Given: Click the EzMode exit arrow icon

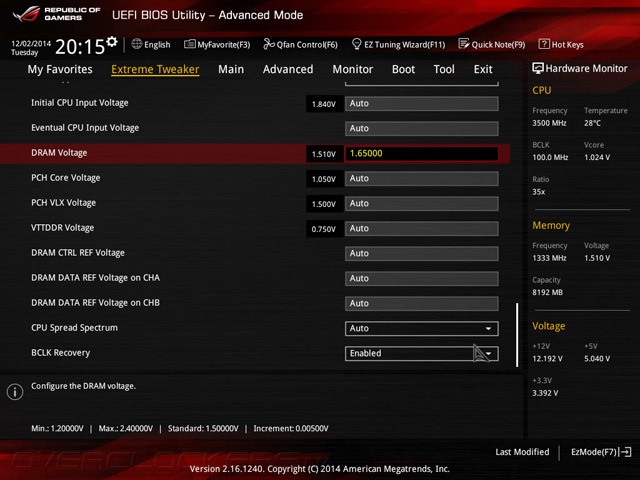Looking at the screenshot, I should pyautogui.click(x=625, y=452).
